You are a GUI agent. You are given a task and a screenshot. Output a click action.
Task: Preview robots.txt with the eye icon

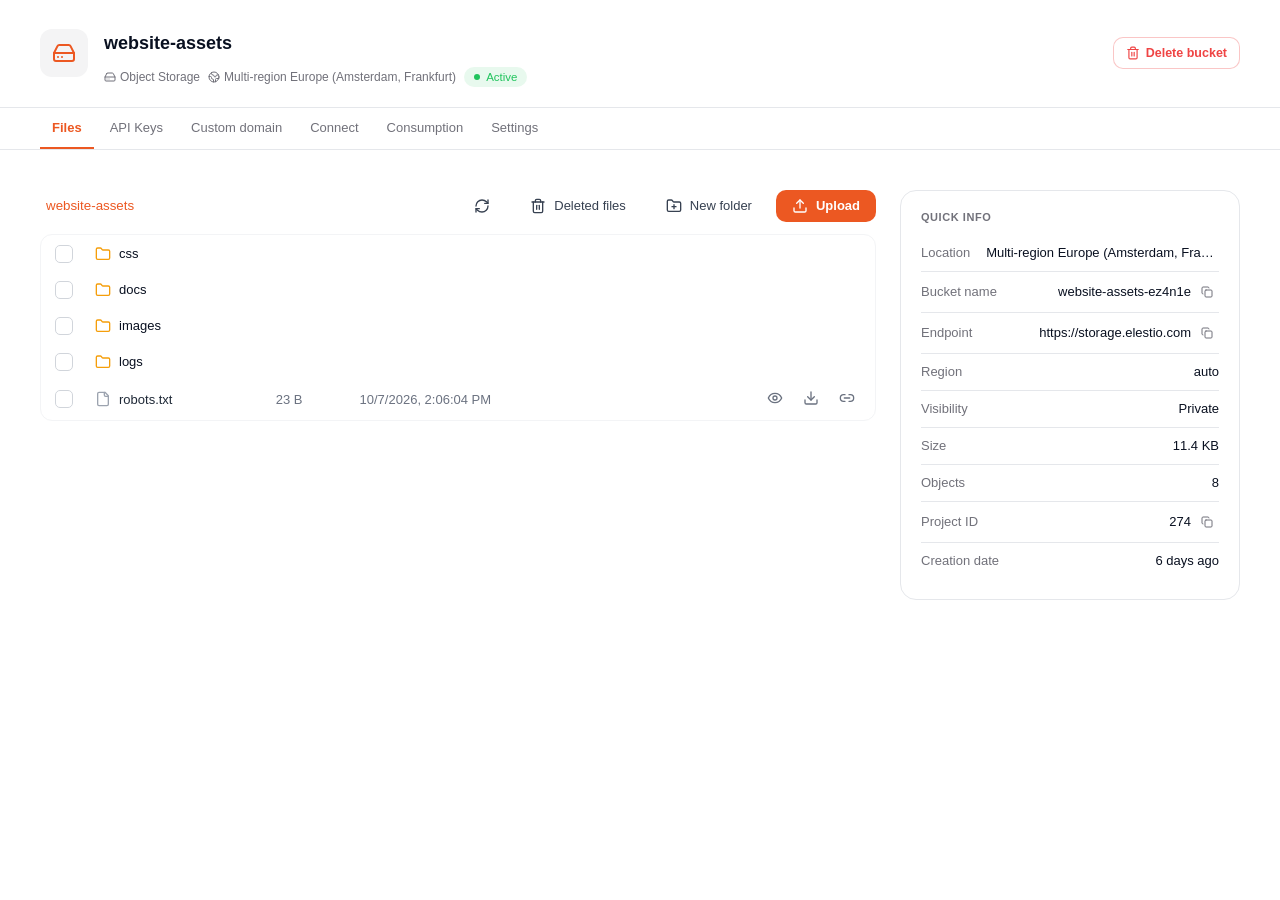point(775,398)
